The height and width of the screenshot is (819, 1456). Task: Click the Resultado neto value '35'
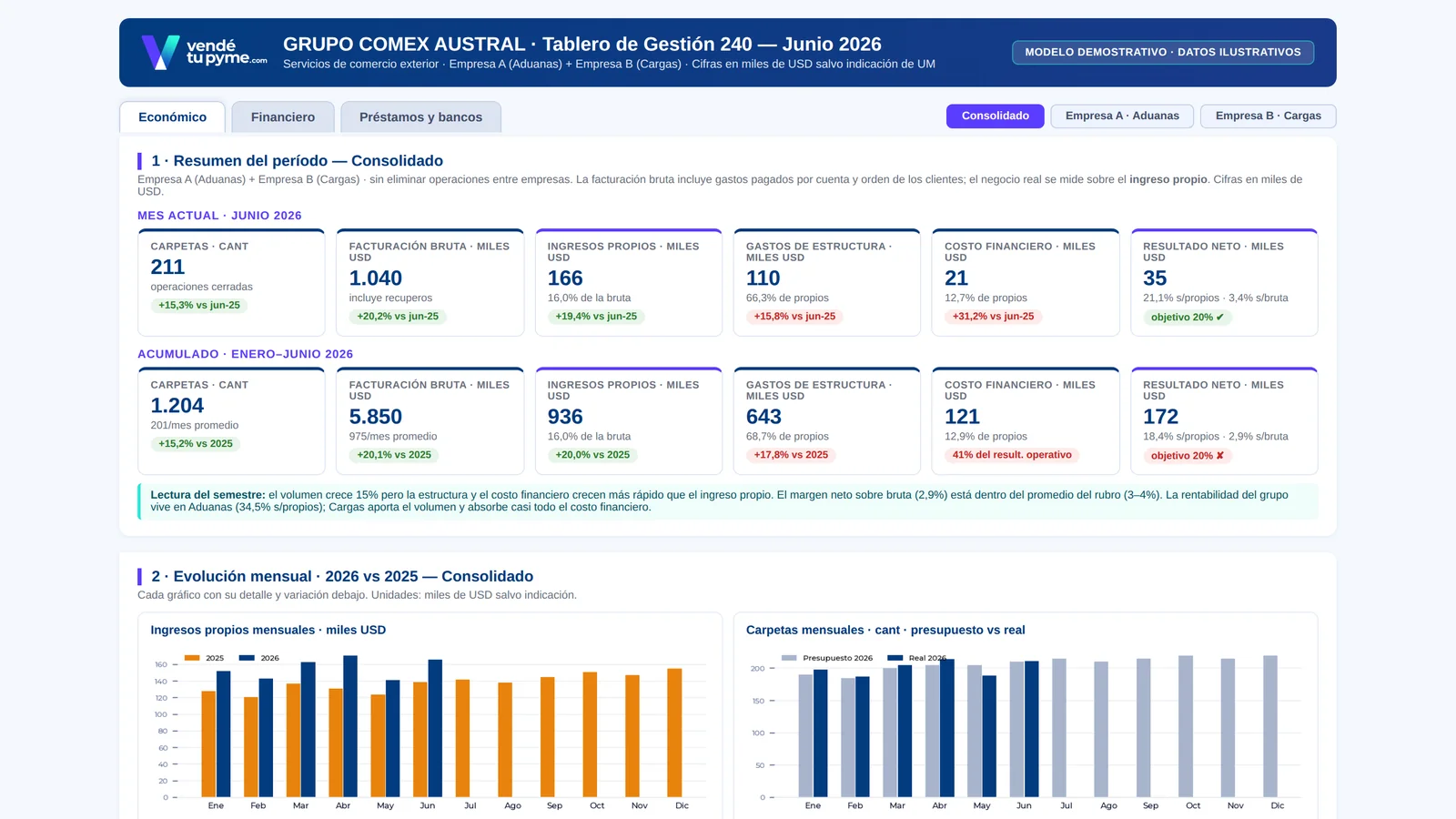tap(1155, 278)
